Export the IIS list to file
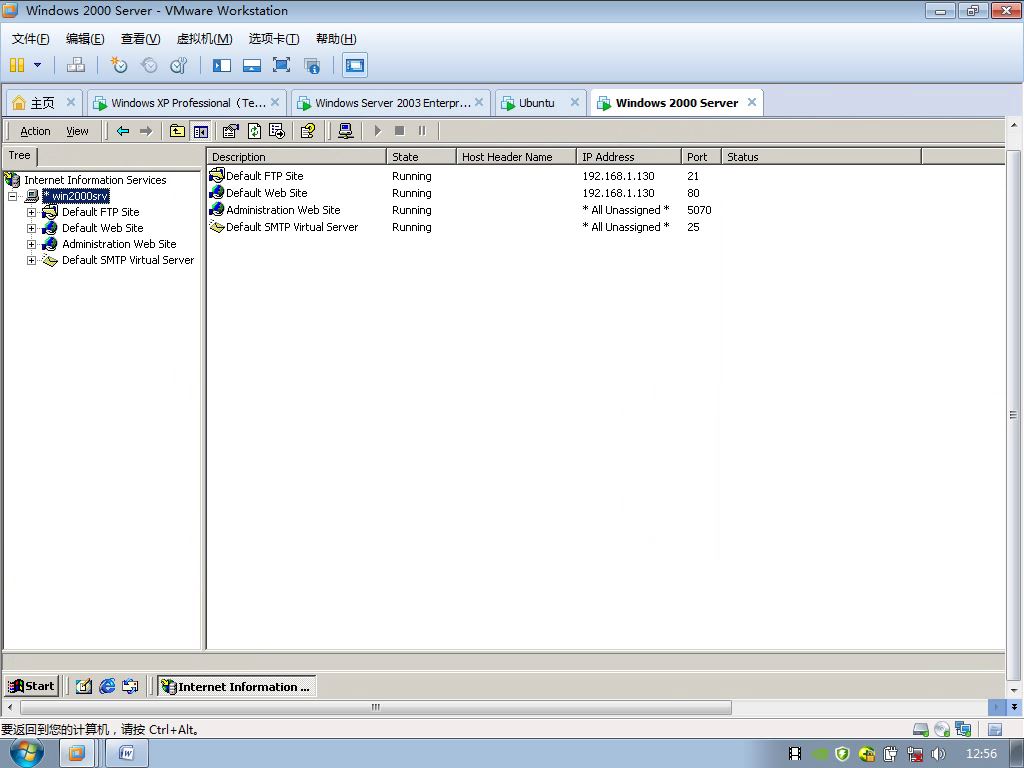Viewport: 1024px width, 768px height. click(277, 131)
